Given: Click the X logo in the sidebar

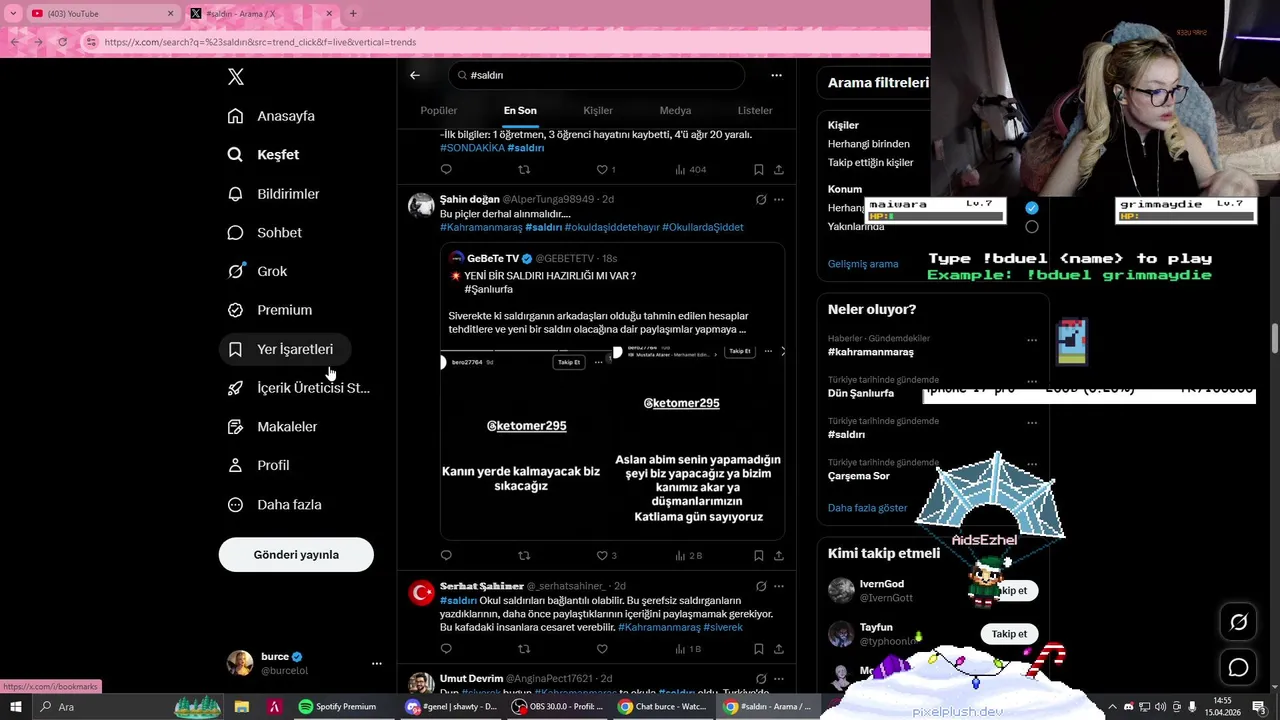Looking at the screenshot, I should coord(235,77).
